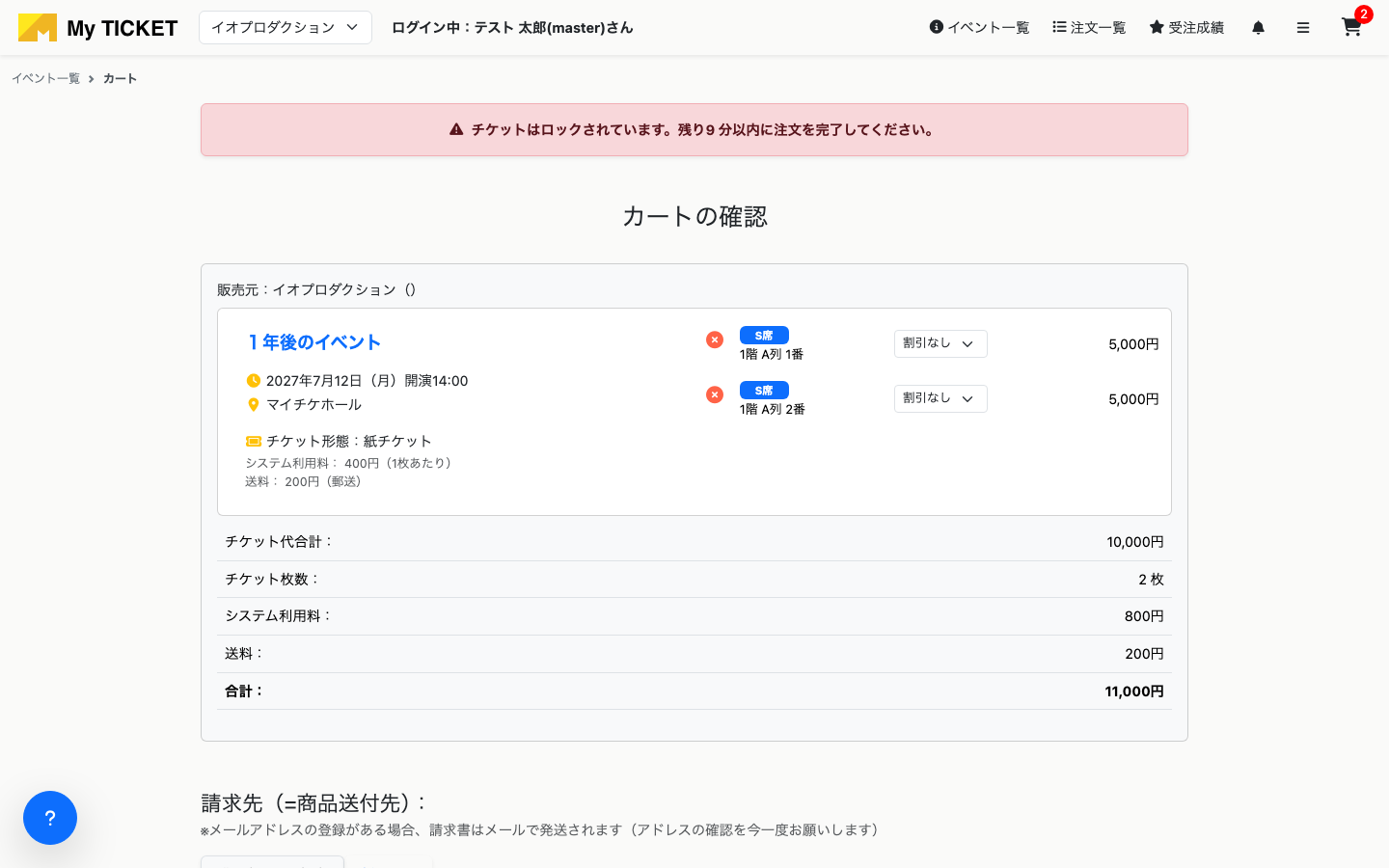Open the イオプロダクション organization dropdown
Viewport: 1389px width, 868px height.
tap(286, 28)
